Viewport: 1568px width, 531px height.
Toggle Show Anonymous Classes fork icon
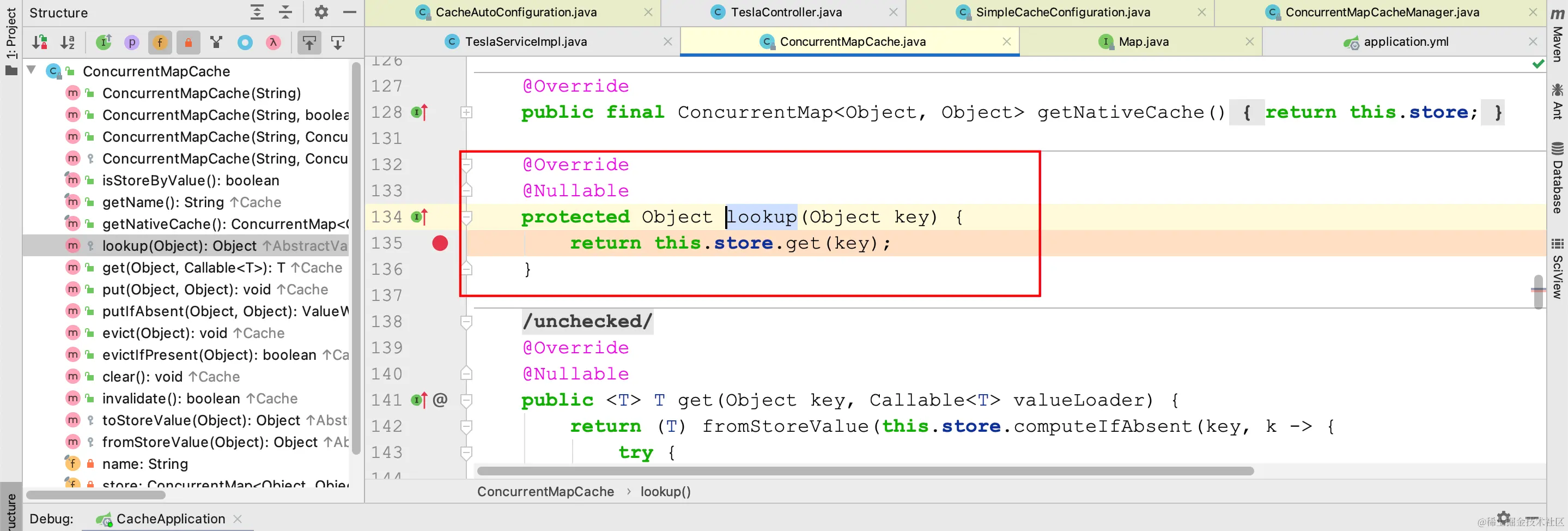(216, 42)
